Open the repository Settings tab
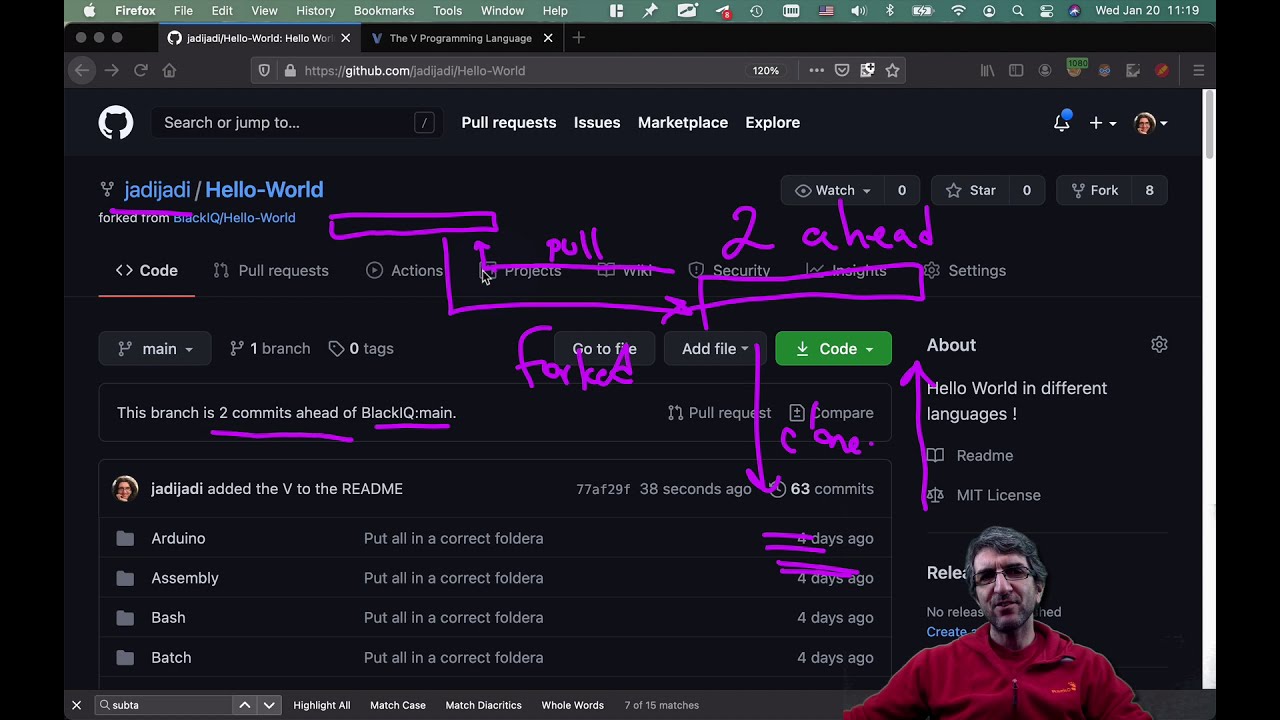 965,270
